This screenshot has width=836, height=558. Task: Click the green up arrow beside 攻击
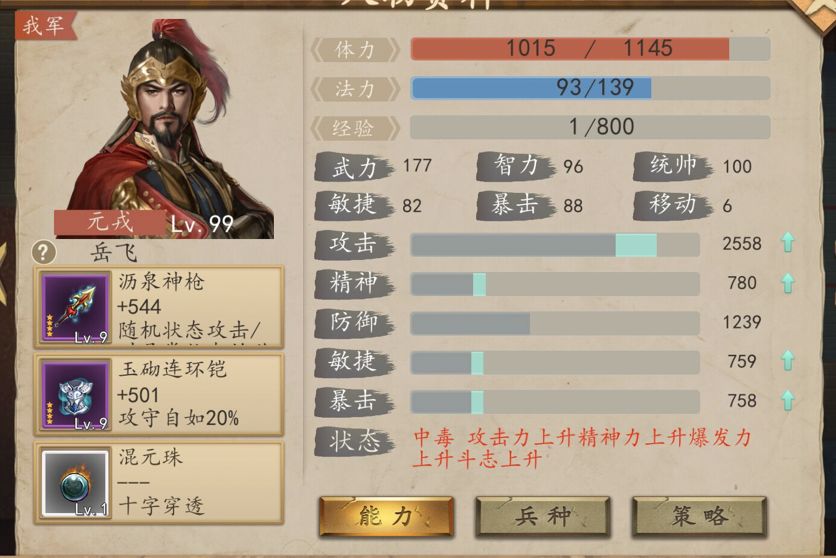[x=787, y=243]
